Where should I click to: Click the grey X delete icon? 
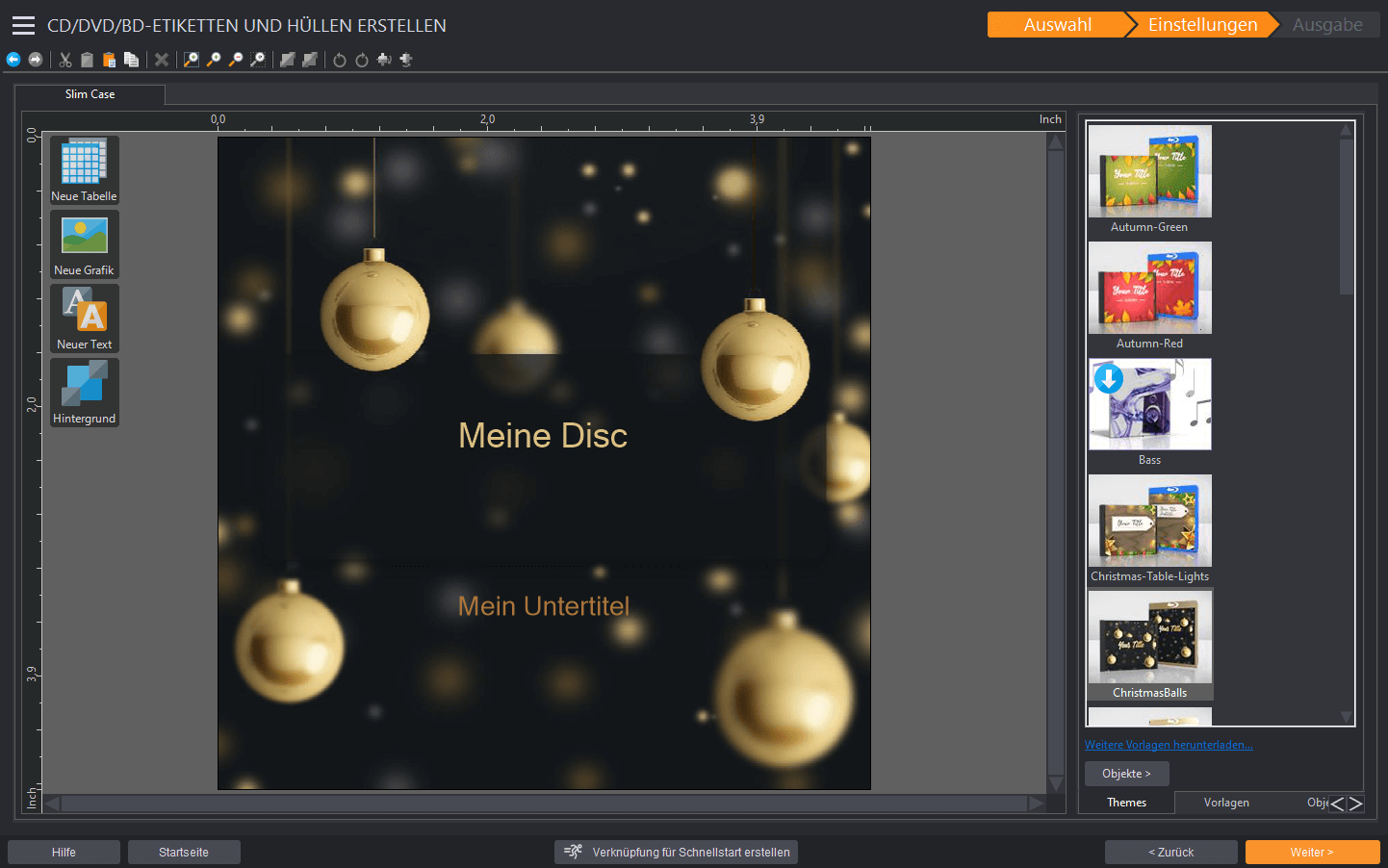[x=162, y=60]
